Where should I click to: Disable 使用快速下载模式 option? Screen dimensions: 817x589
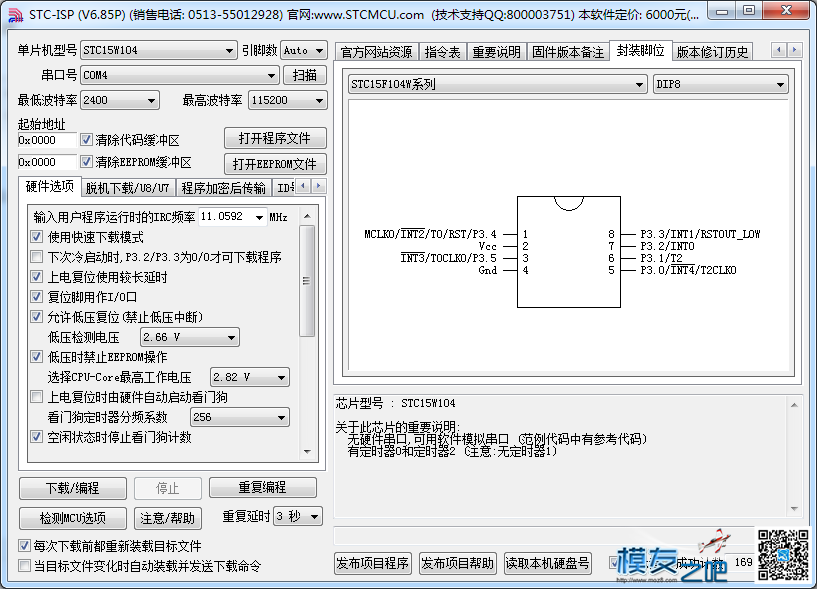point(36,237)
